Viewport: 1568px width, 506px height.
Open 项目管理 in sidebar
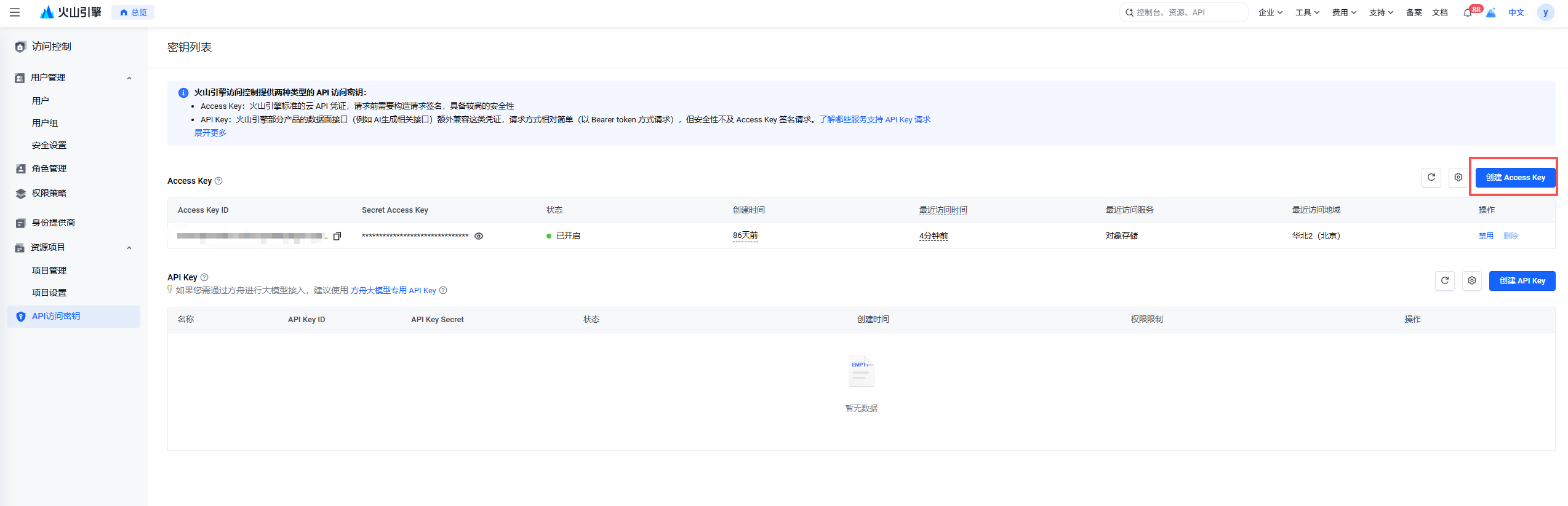49,271
